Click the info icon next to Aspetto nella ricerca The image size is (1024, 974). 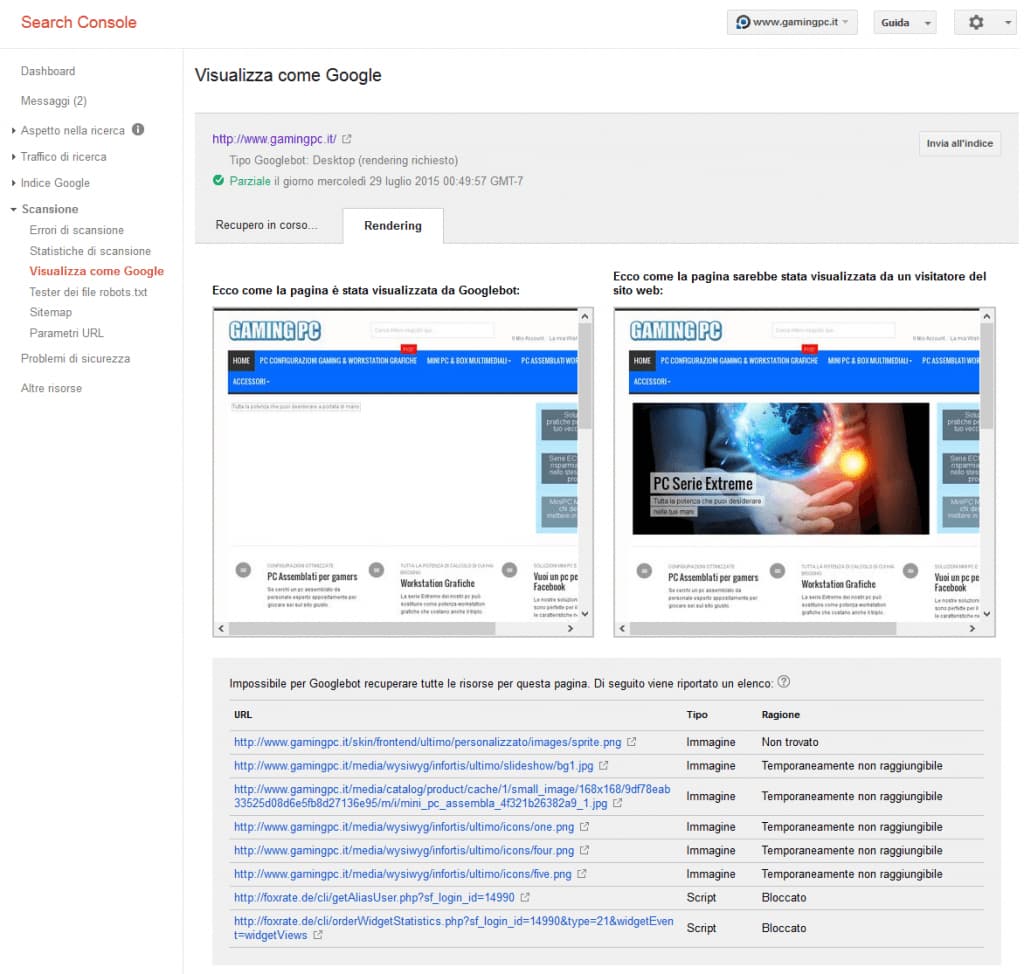[138, 129]
